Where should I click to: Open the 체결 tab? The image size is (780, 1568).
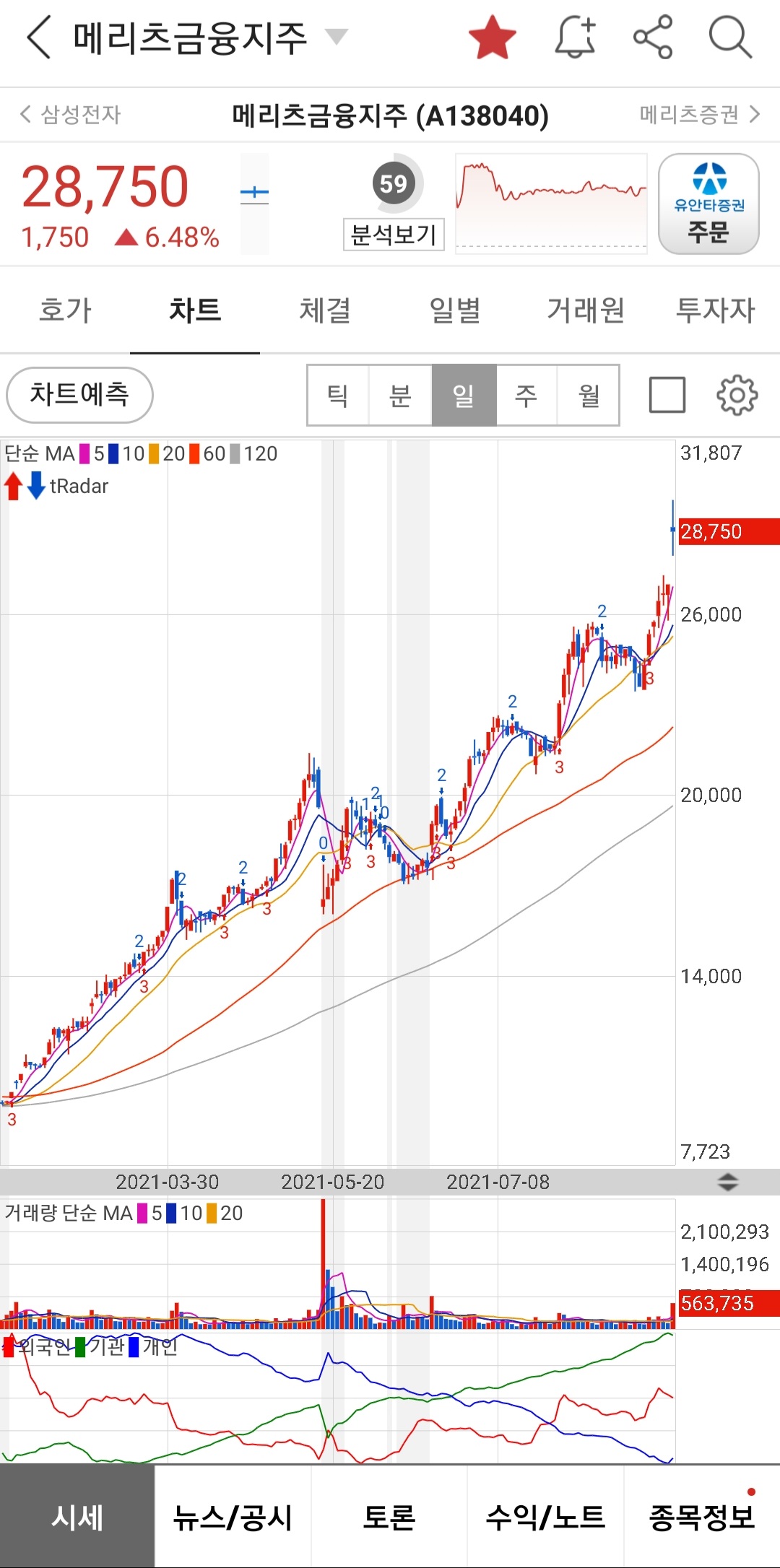click(x=325, y=310)
